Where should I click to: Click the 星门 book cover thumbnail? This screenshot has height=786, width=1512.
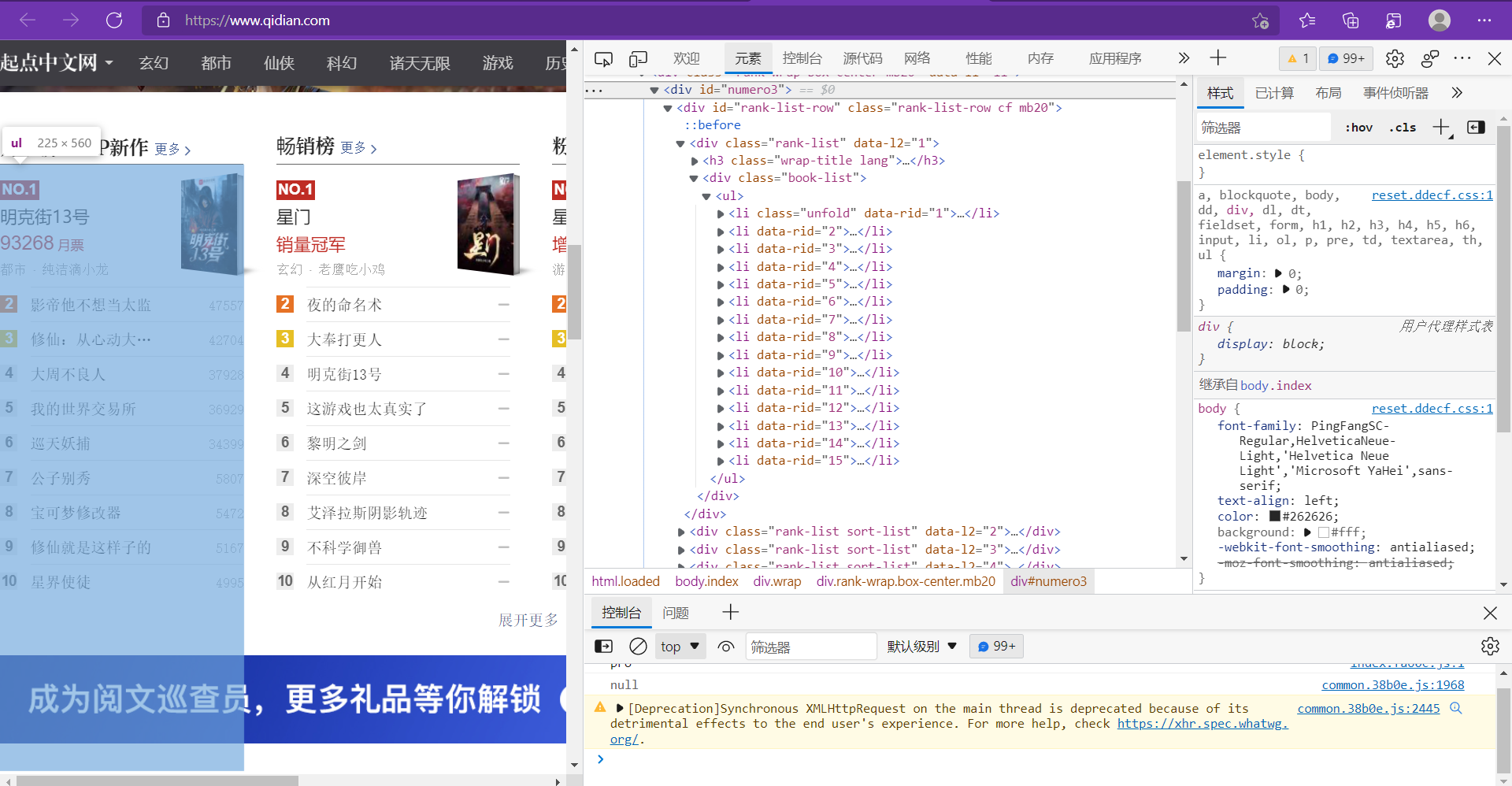(488, 224)
